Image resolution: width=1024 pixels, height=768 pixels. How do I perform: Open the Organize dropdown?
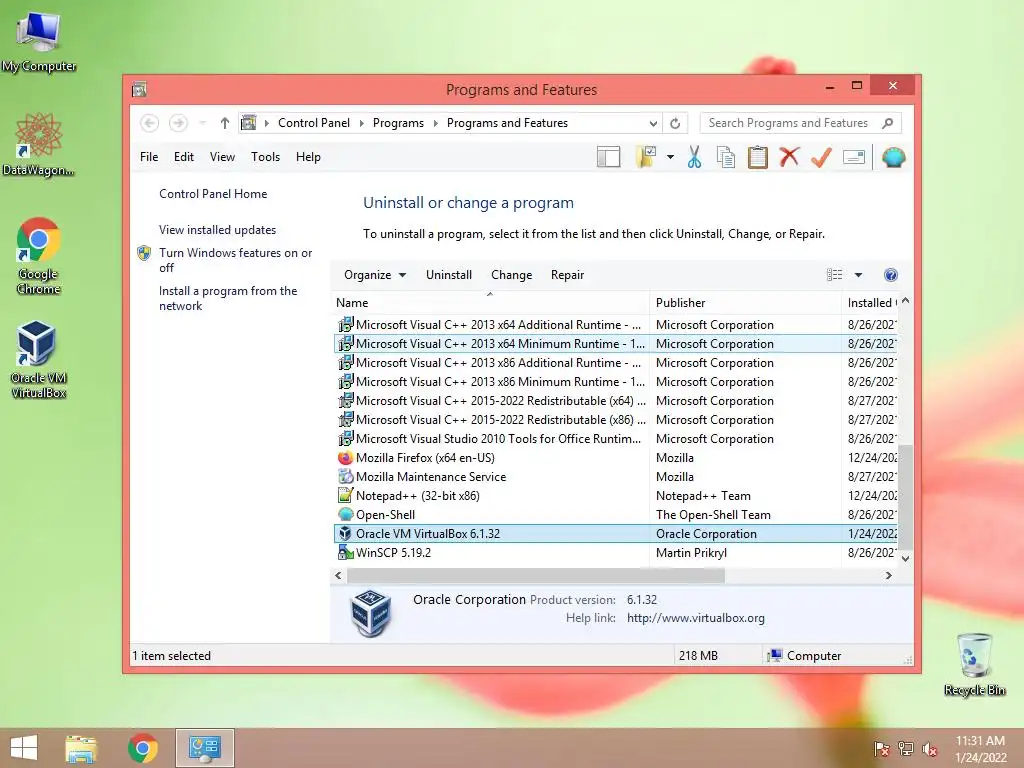375,275
